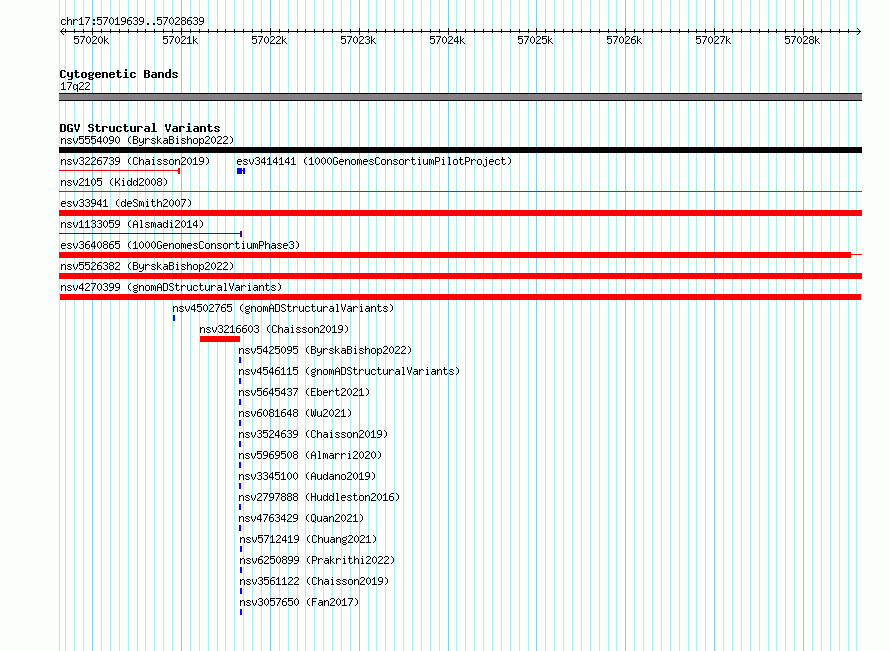This screenshot has height=651, width=890.
Task: Click the 57028k ruler tick label
Action: pos(802,40)
